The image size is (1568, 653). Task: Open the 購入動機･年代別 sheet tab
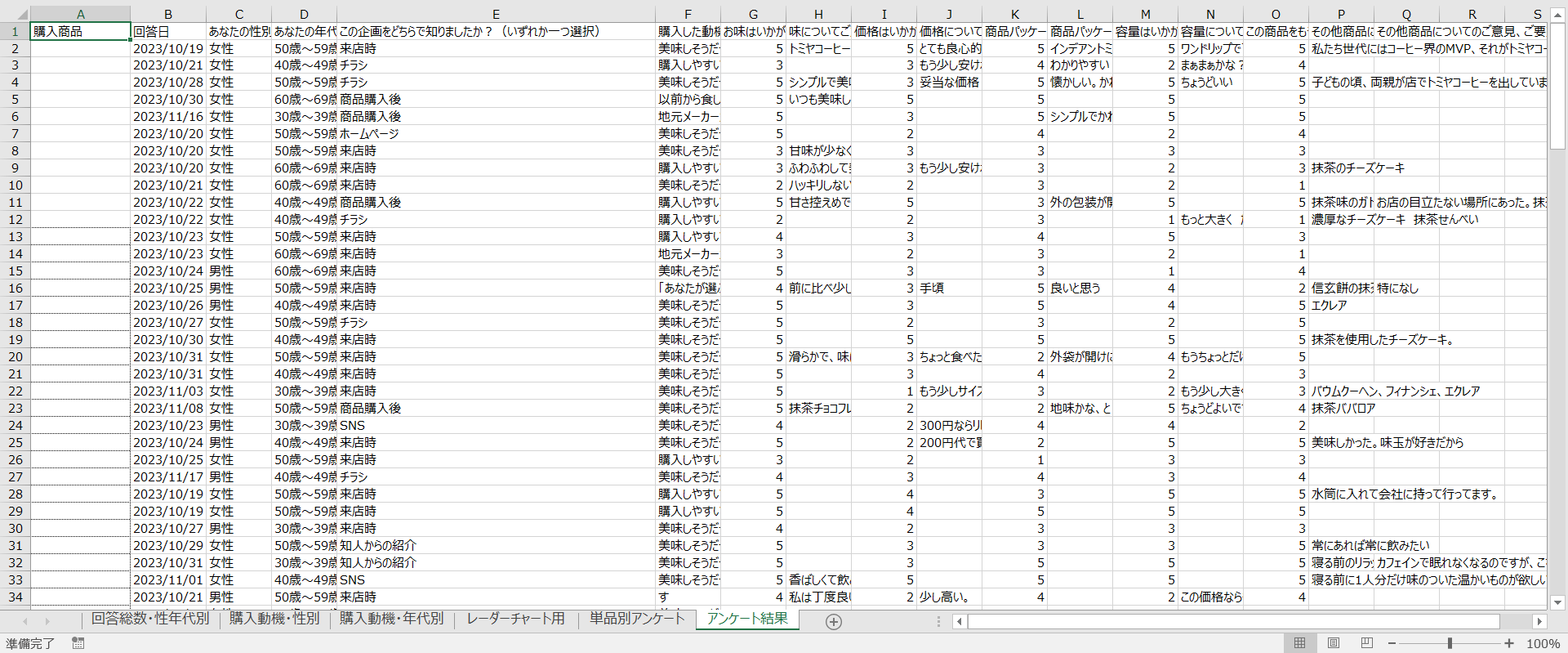click(391, 619)
